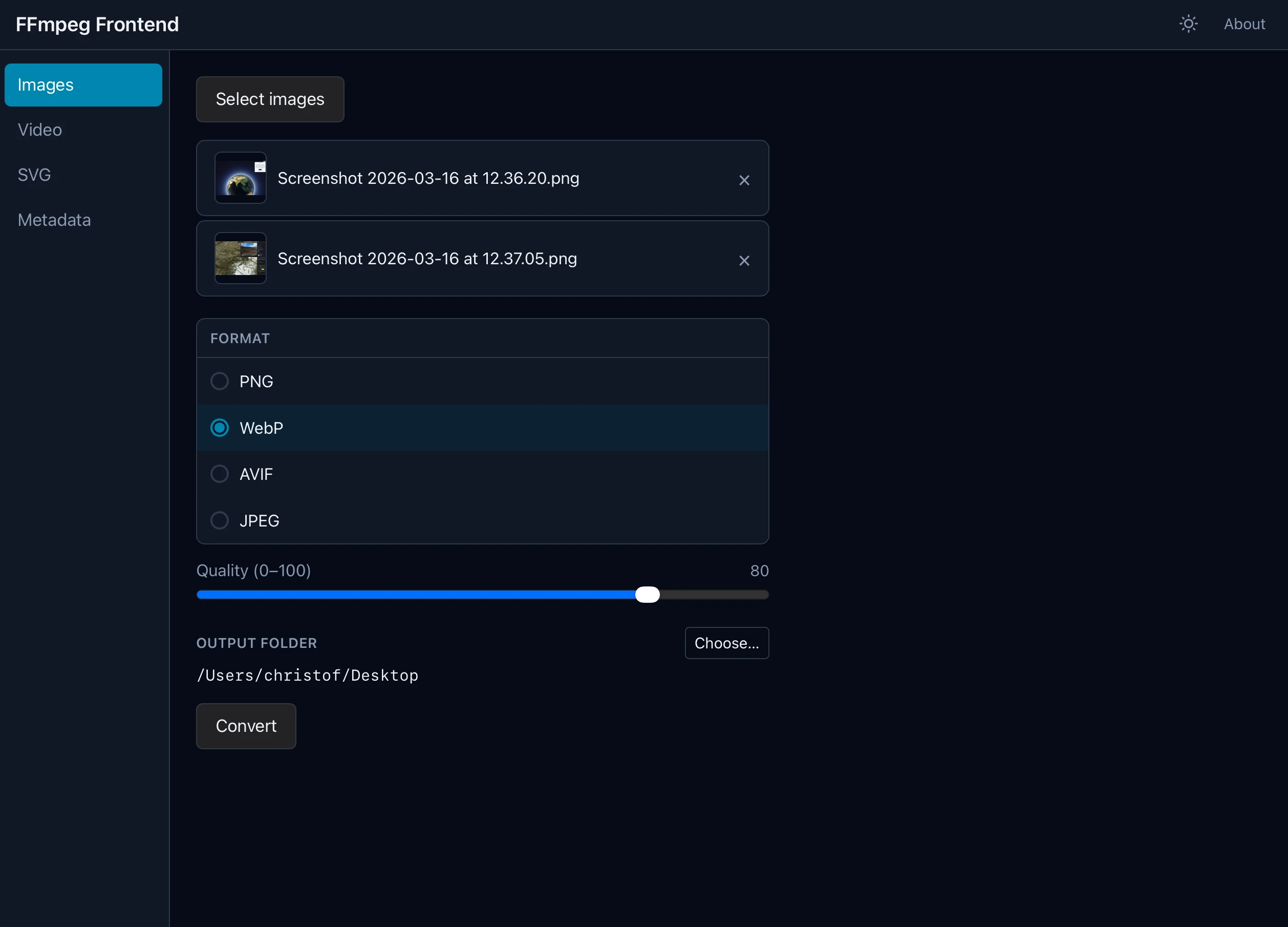Open the About page

click(x=1244, y=23)
